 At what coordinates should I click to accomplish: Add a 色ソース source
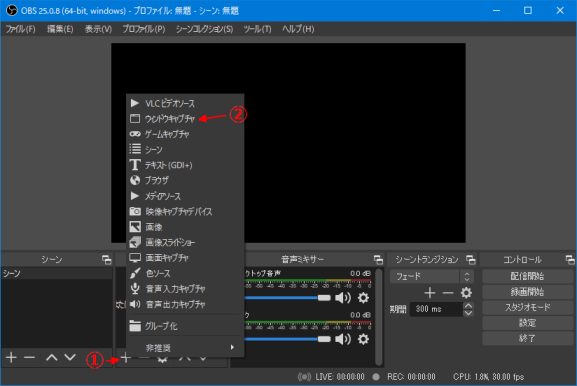coord(185,273)
